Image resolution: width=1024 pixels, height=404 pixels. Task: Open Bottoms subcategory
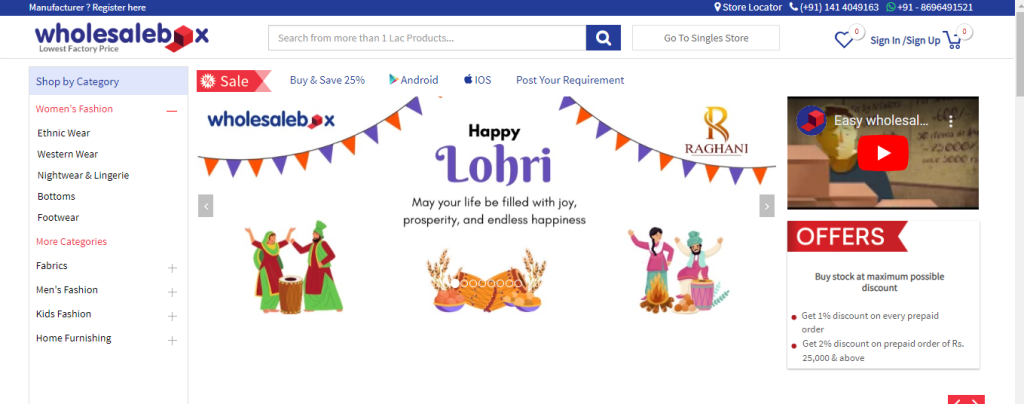tap(56, 196)
